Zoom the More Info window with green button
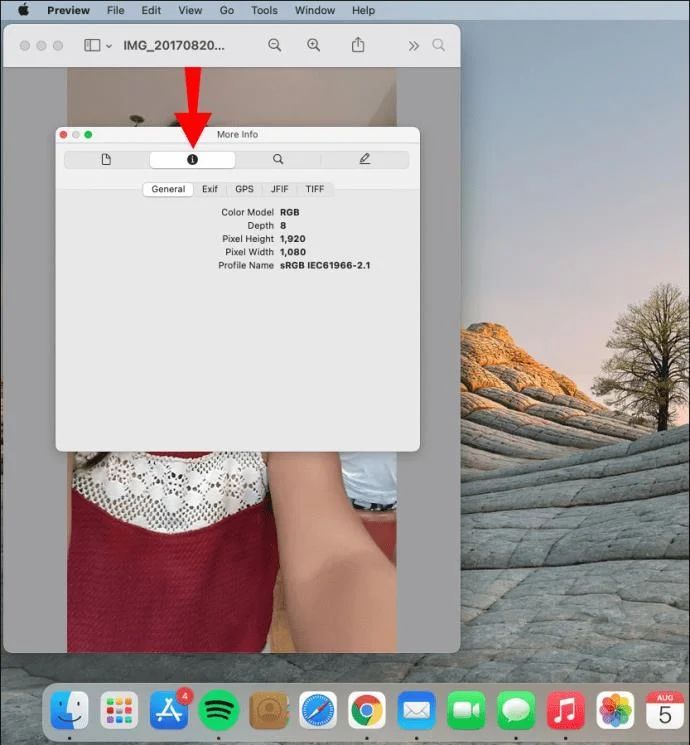Viewport: 690px width, 745px height. 88,135
